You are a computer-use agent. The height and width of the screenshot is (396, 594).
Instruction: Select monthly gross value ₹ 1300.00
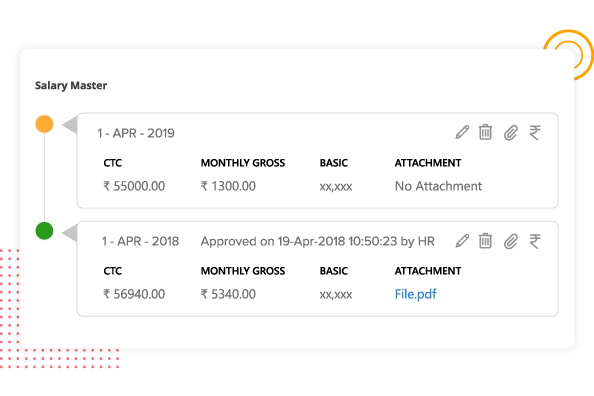pos(228,186)
